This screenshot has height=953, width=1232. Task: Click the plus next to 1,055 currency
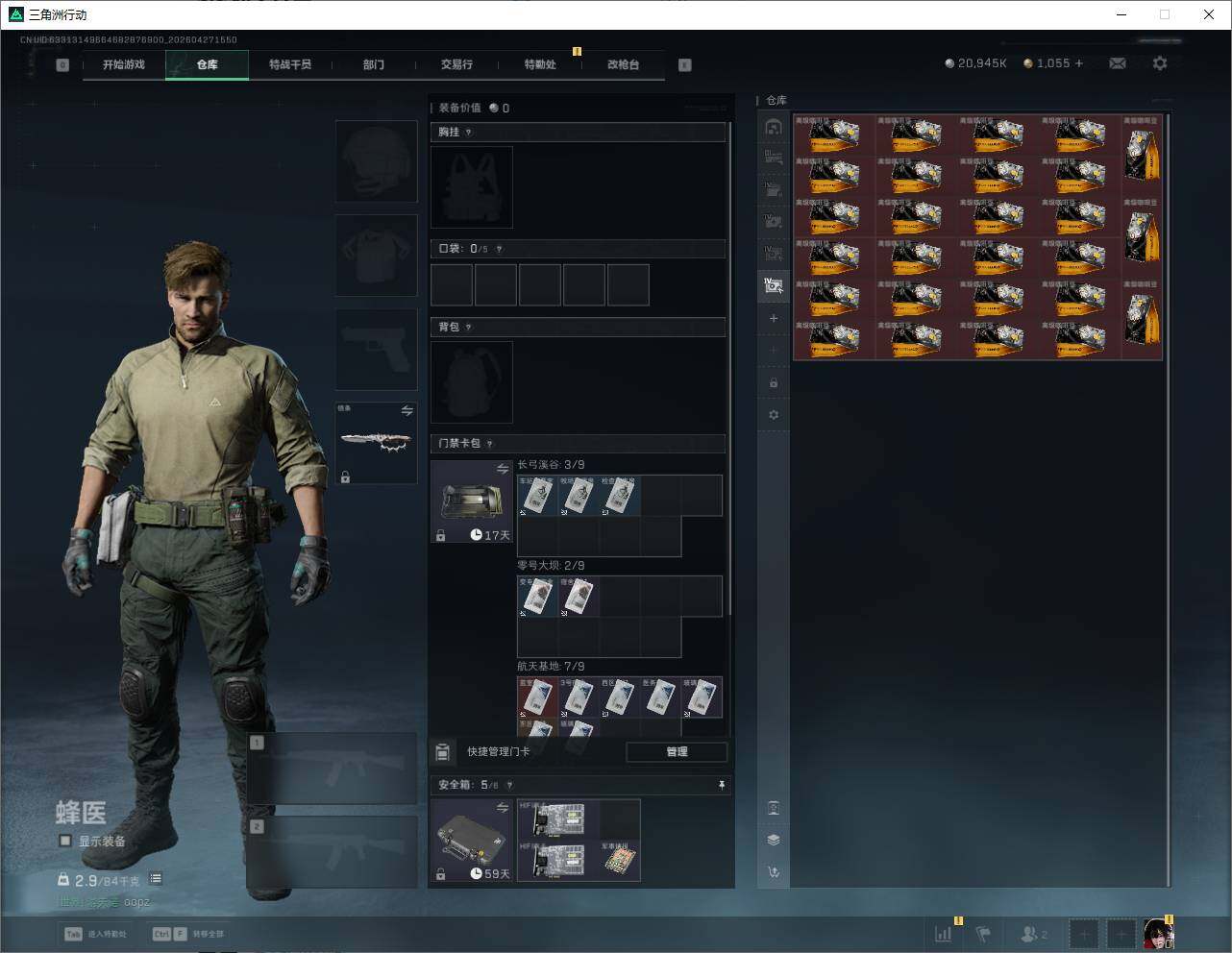coord(1079,63)
